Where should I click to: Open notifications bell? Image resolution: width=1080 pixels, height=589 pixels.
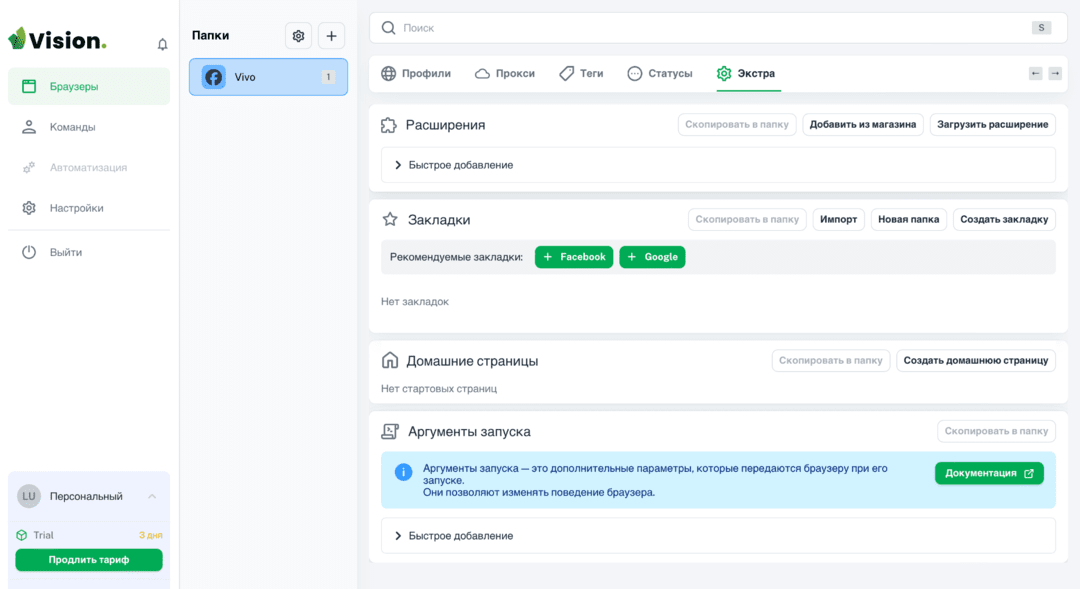[x=163, y=44]
